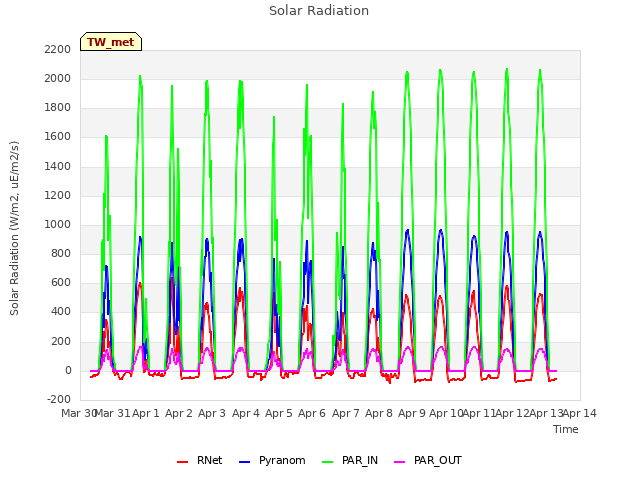Click the 1400 y-axis tick label
The image size is (640, 480).
[58, 166]
